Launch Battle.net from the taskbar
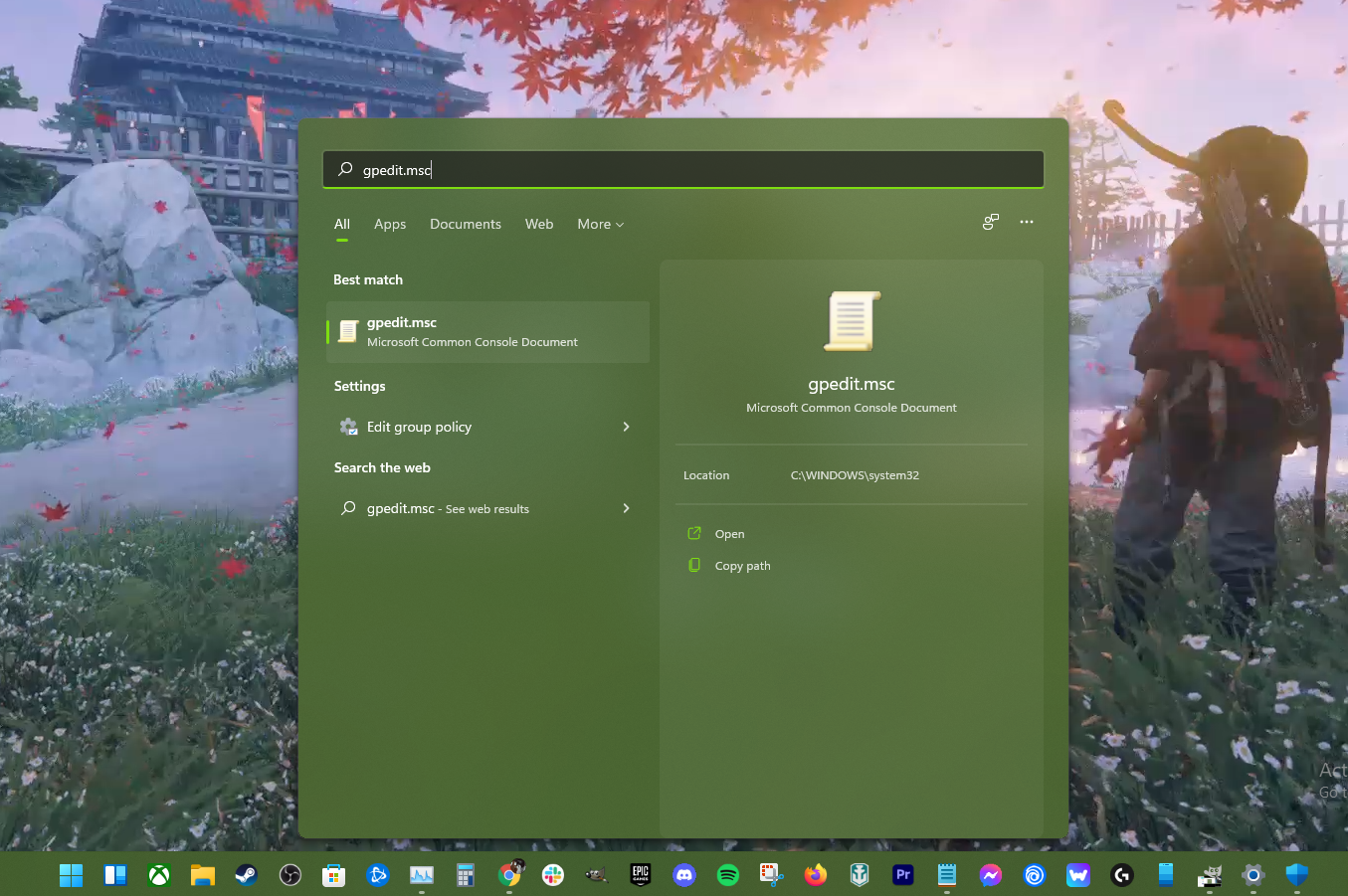The width and height of the screenshot is (1348, 896). [378, 875]
